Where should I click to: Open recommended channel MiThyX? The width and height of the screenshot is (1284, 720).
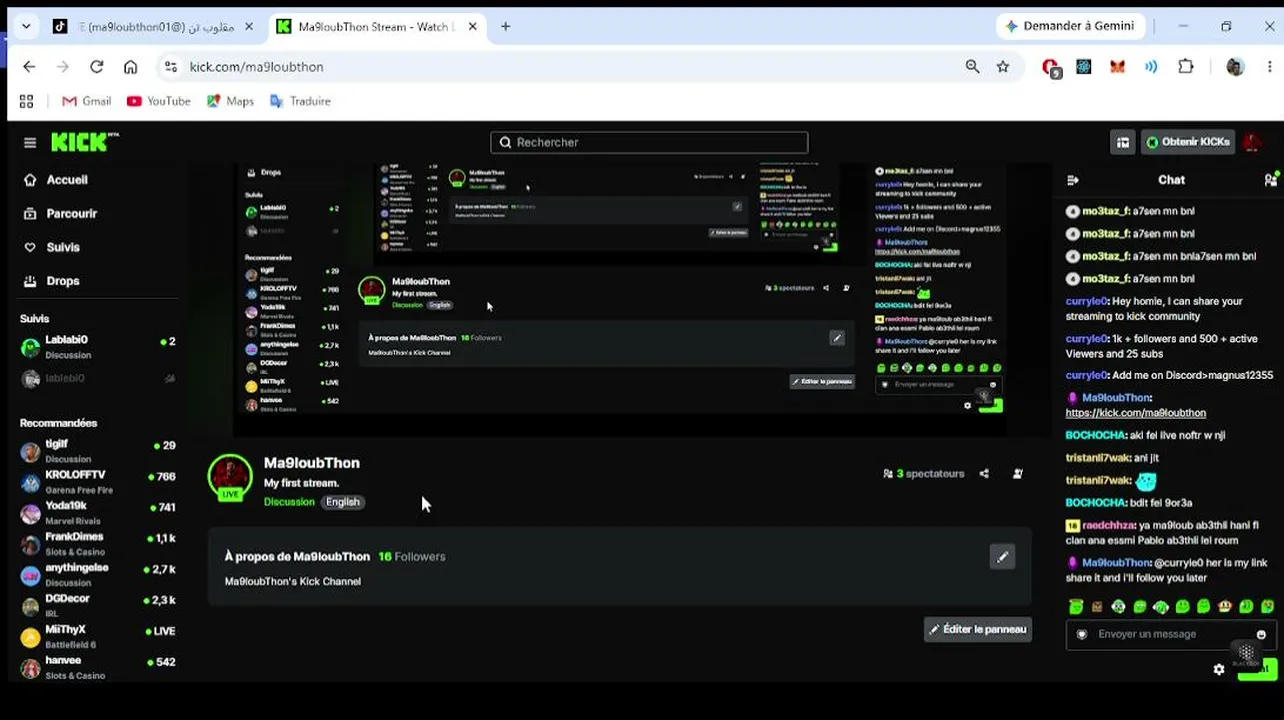[98, 637]
